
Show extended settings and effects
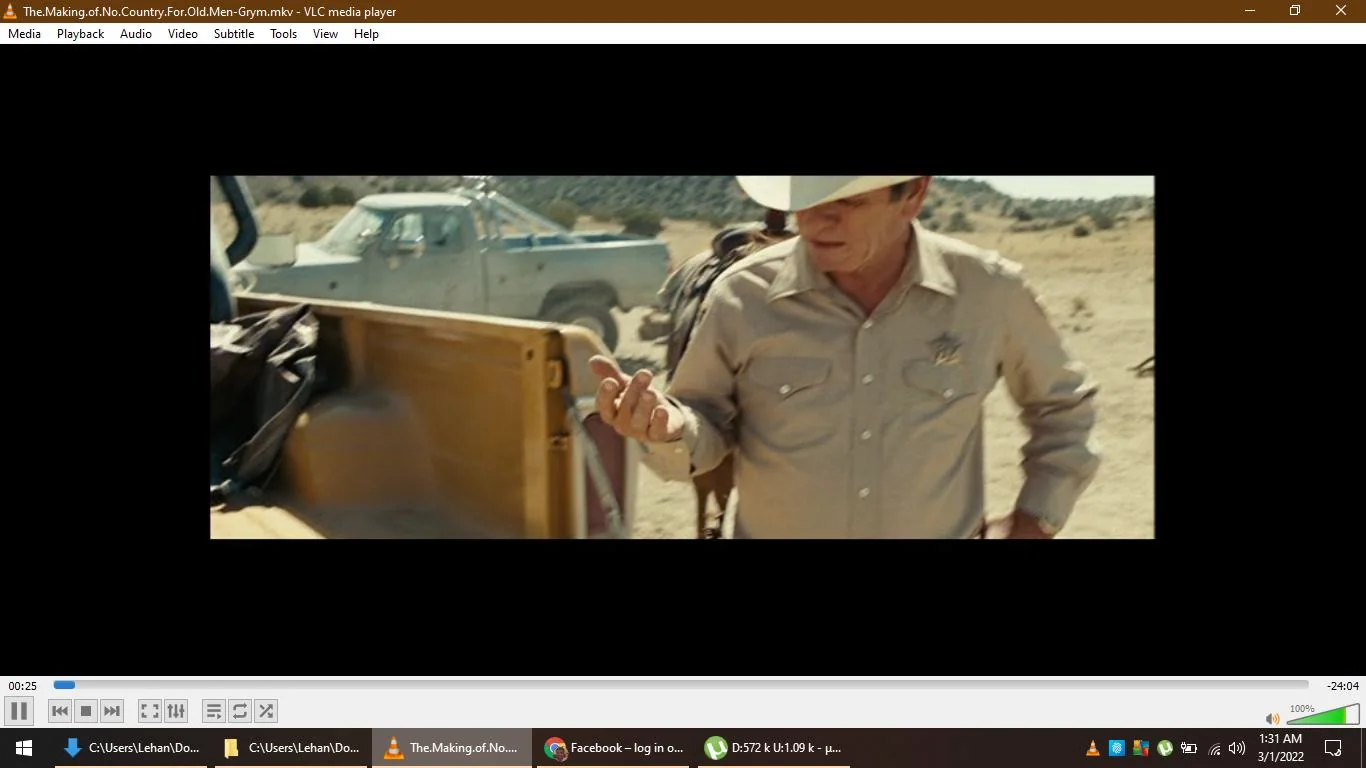pos(176,711)
